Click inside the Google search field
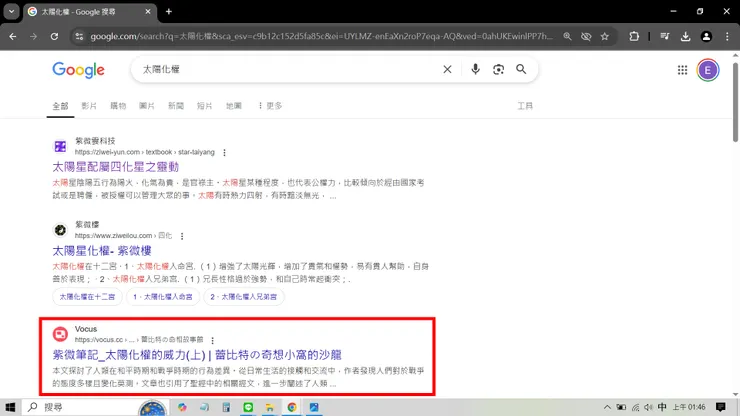Image resolution: width=740 pixels, height=416 pixels. click(x=288, y=69)
